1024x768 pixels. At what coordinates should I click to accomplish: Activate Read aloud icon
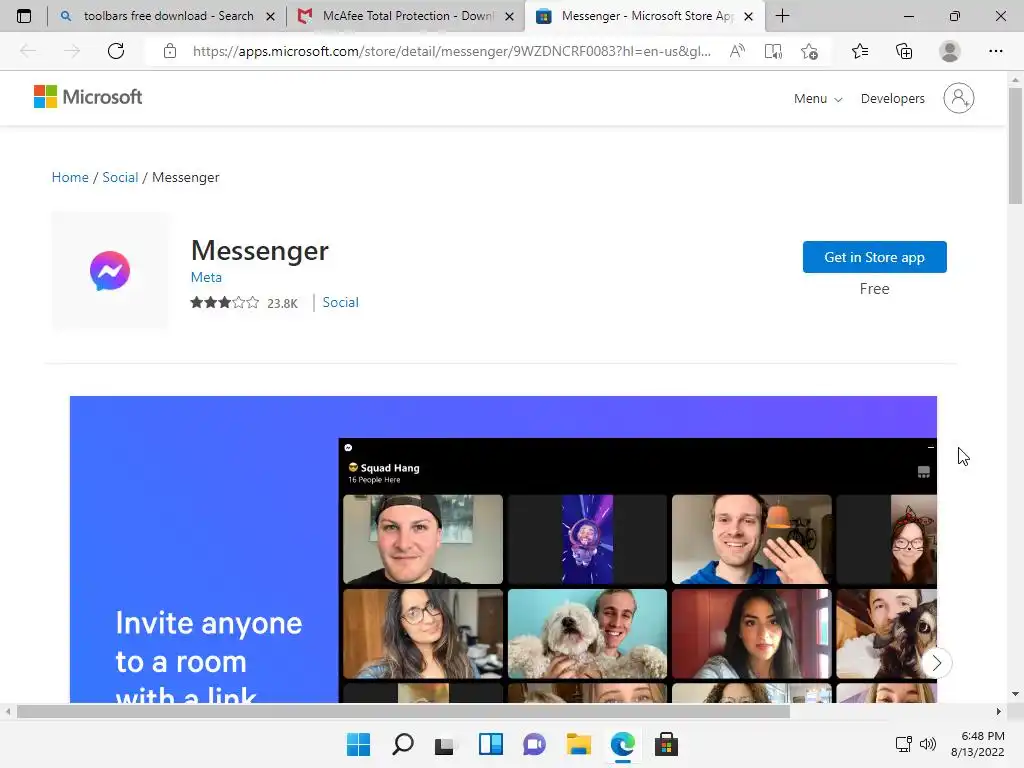tap(737, 51)
